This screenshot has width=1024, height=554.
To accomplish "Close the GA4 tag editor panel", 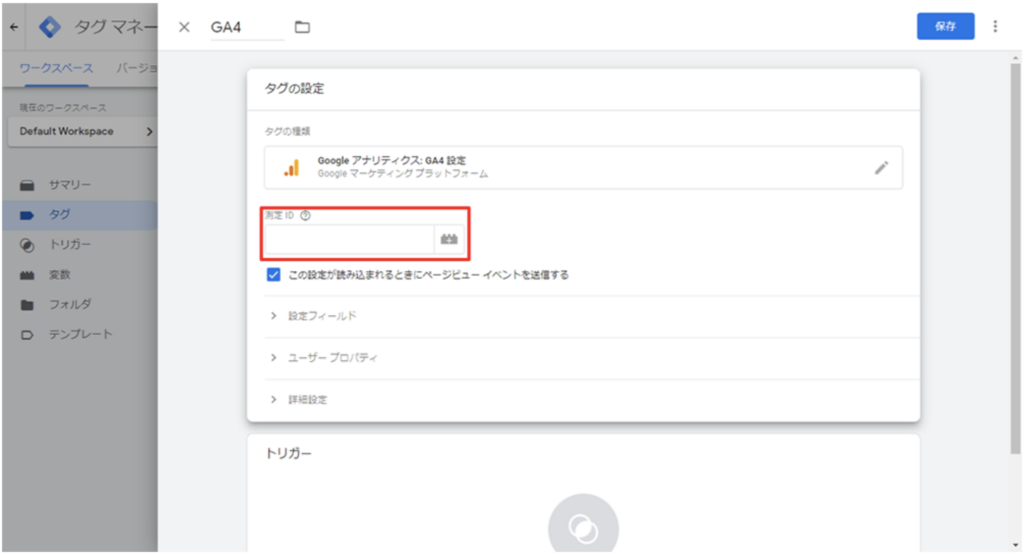I will point(184,27).
